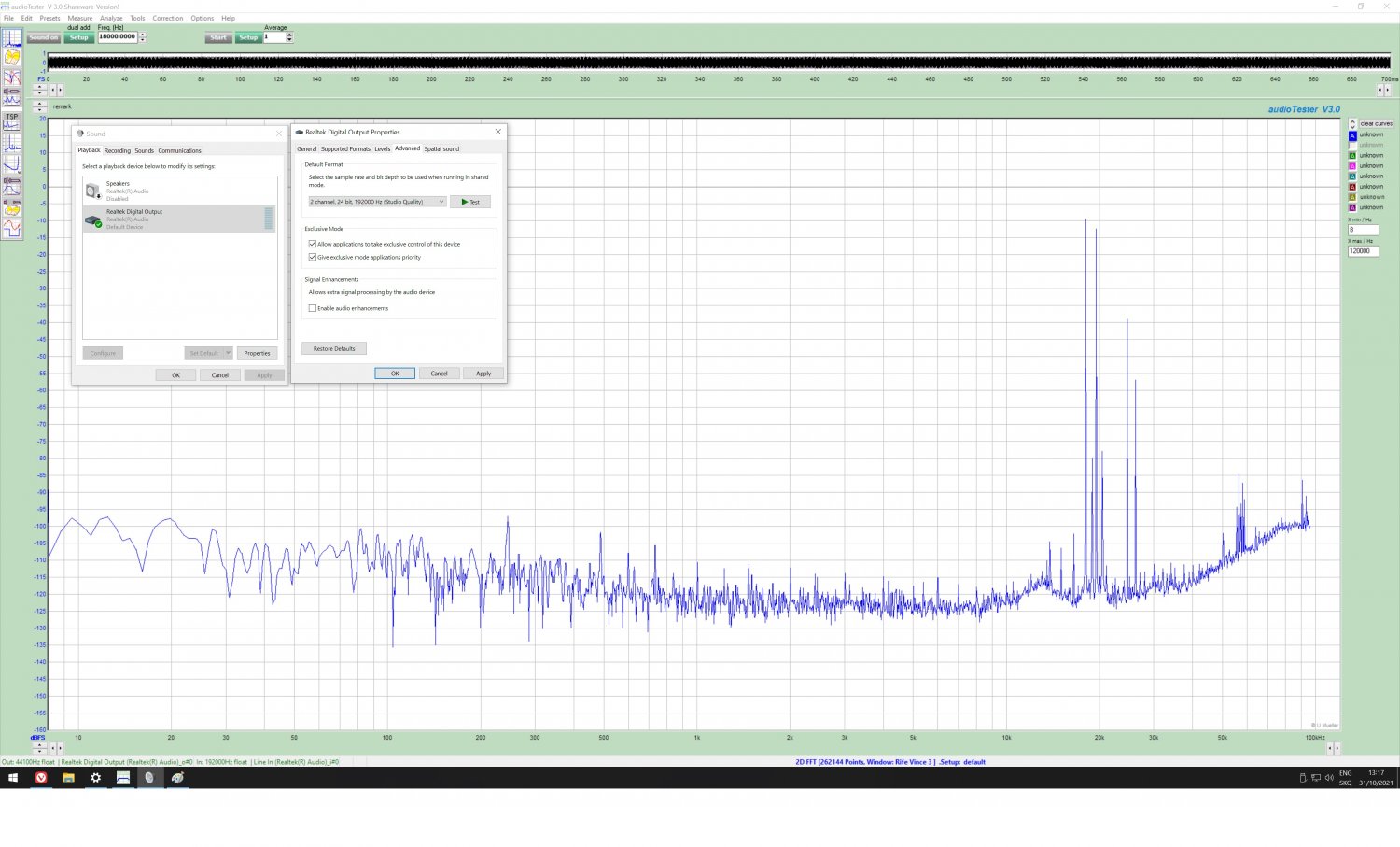Click the teal curve A icon
Image resolution: width=1400 pixels, height=847 pixels.
coord(1352,176)
